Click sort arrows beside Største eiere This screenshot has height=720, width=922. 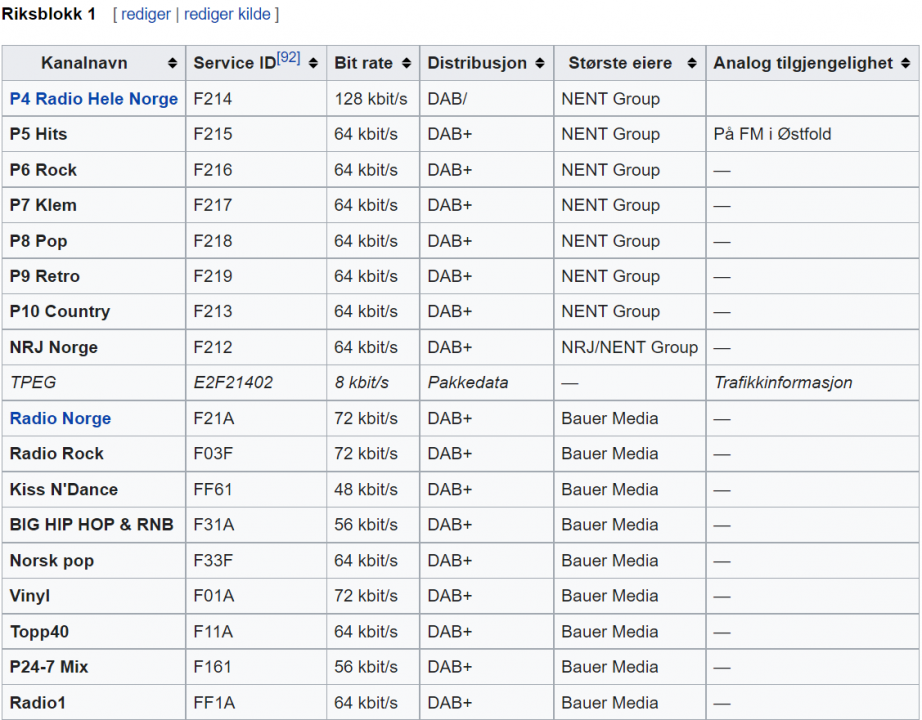click(692, 63)
